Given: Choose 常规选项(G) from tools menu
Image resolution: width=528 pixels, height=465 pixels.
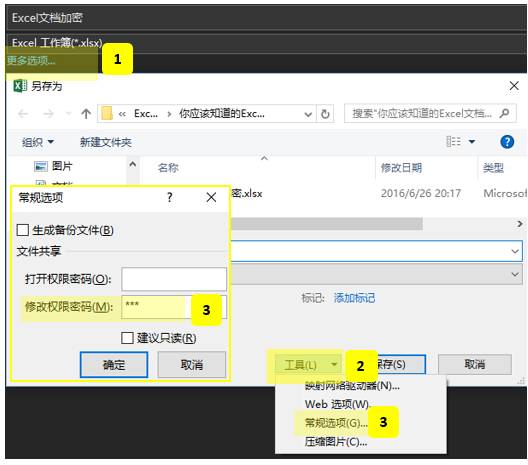Looking at the screenshot, I should click(335, 423).
